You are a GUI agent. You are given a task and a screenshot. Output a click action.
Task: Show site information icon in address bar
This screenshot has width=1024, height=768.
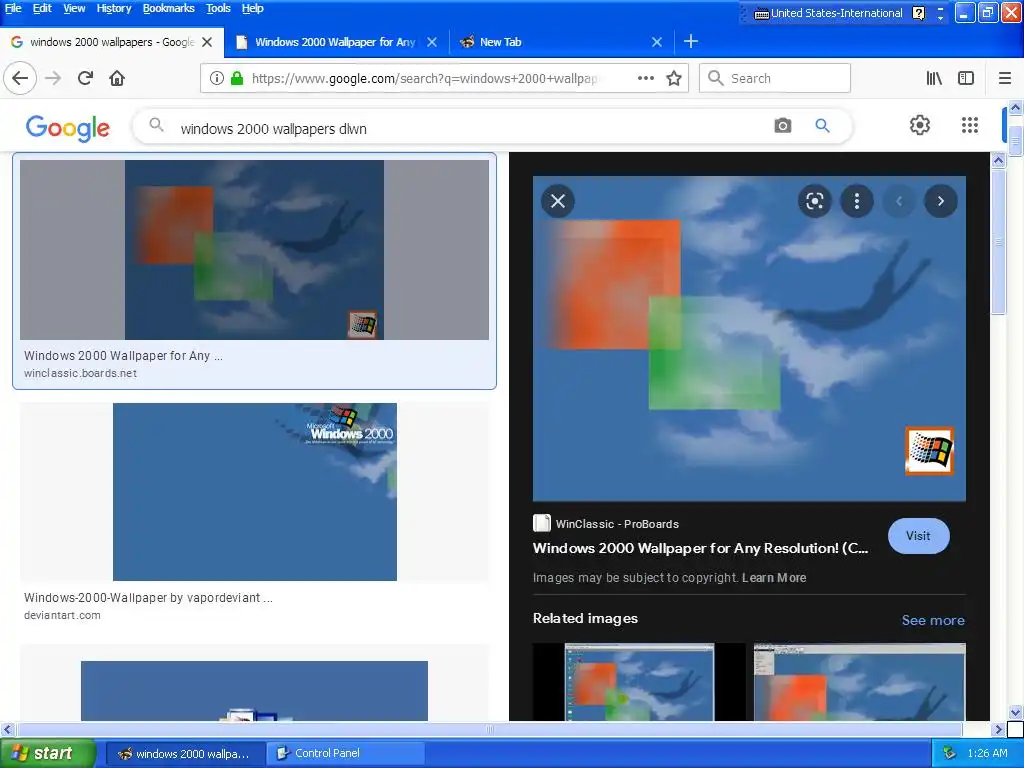(x=216, y=78)
